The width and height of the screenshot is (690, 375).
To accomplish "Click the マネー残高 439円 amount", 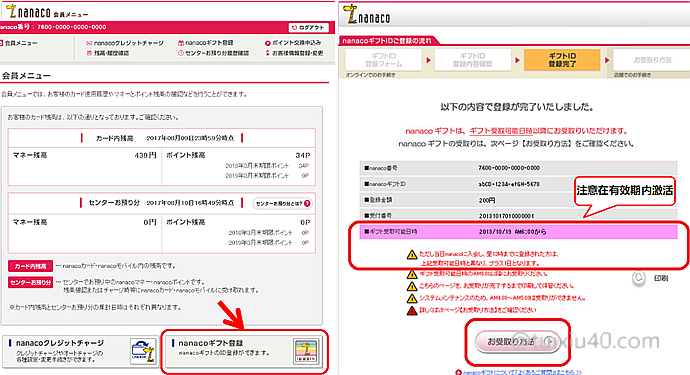I will (x=145, y=155).
